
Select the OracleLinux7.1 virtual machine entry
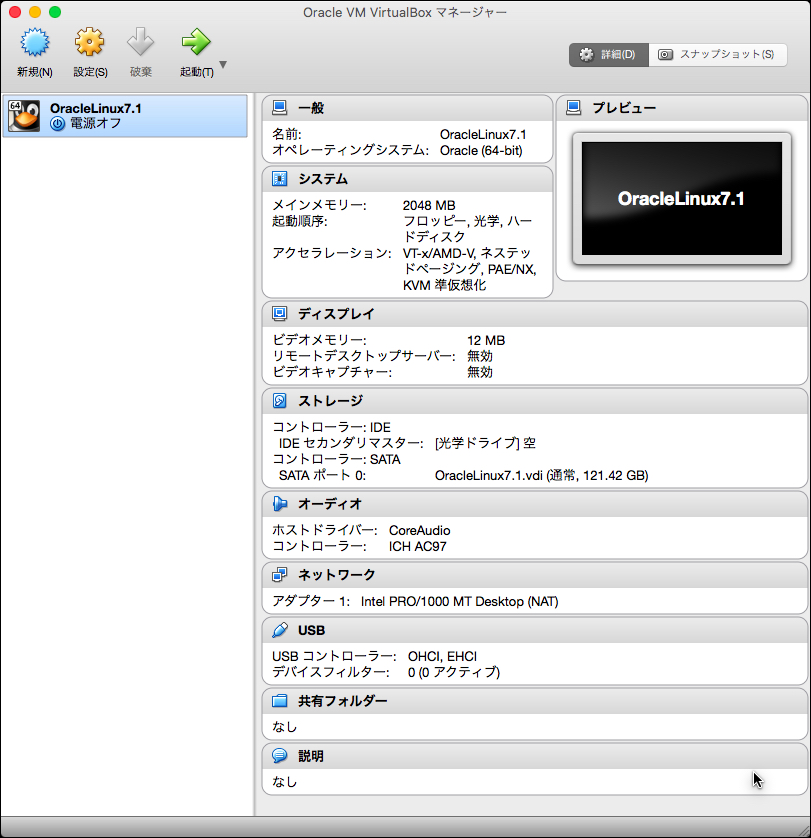click(125, 116)
